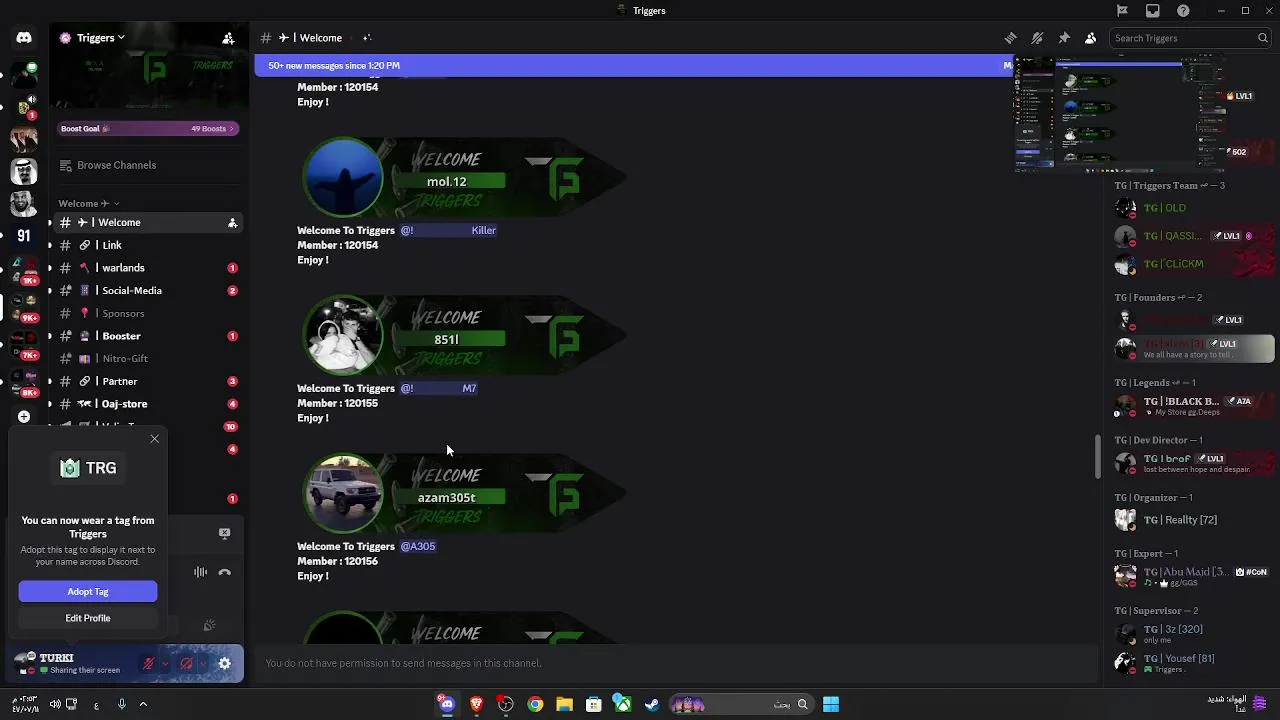The image size is (1280, 720).
Task: Stop screen sharing icon in voice panel
Action: click(224, 534)
